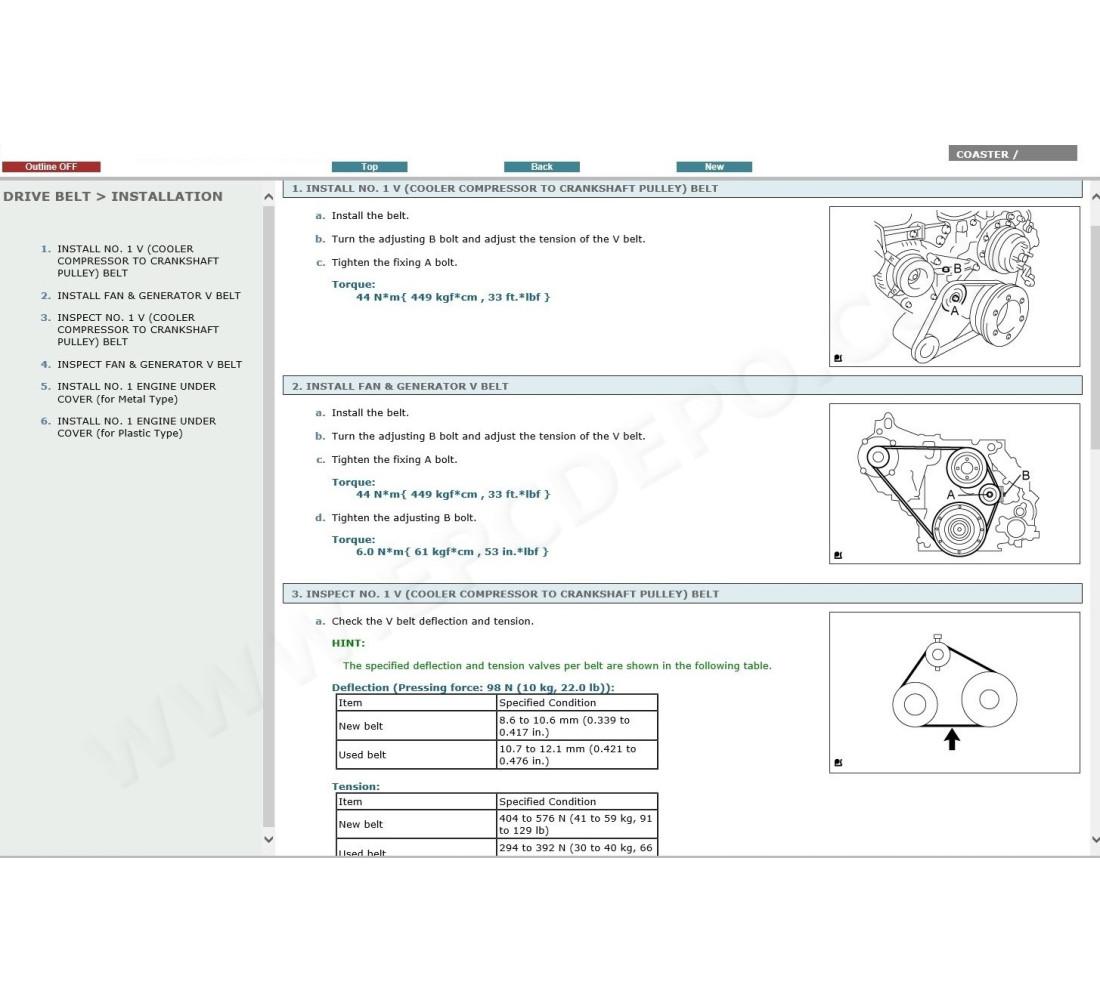Click the New navigation button
The image size is (1100, 1000).
coord(714,166)
